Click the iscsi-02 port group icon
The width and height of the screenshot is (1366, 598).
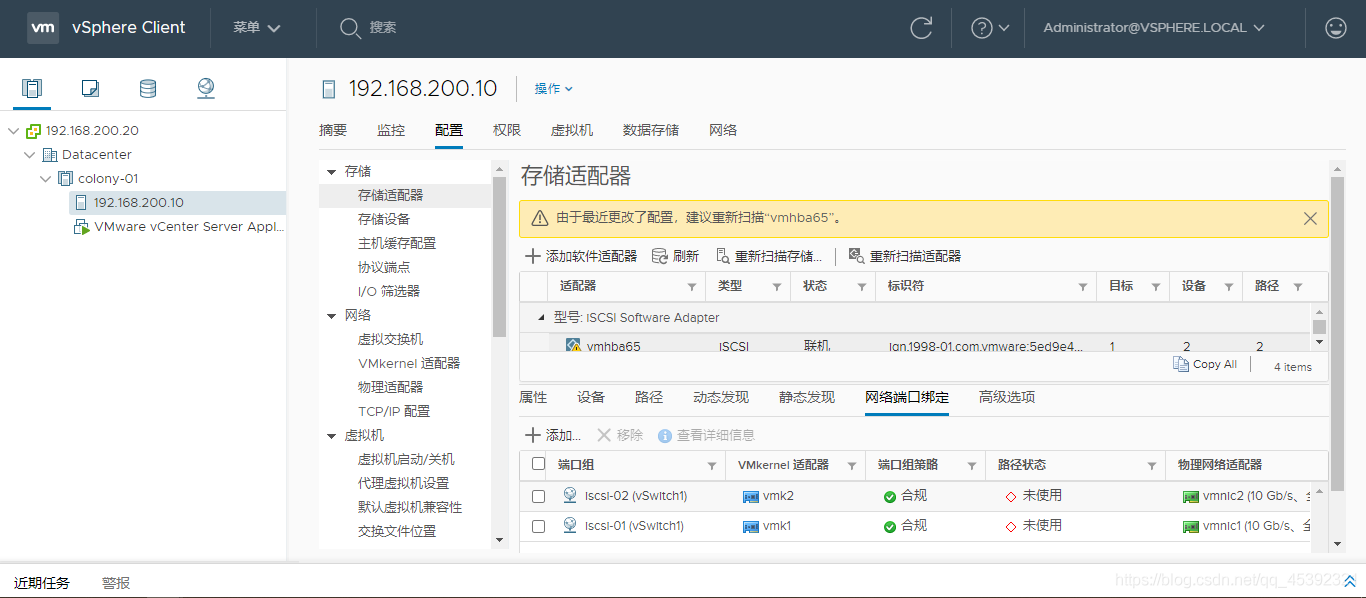click(570, 495)
